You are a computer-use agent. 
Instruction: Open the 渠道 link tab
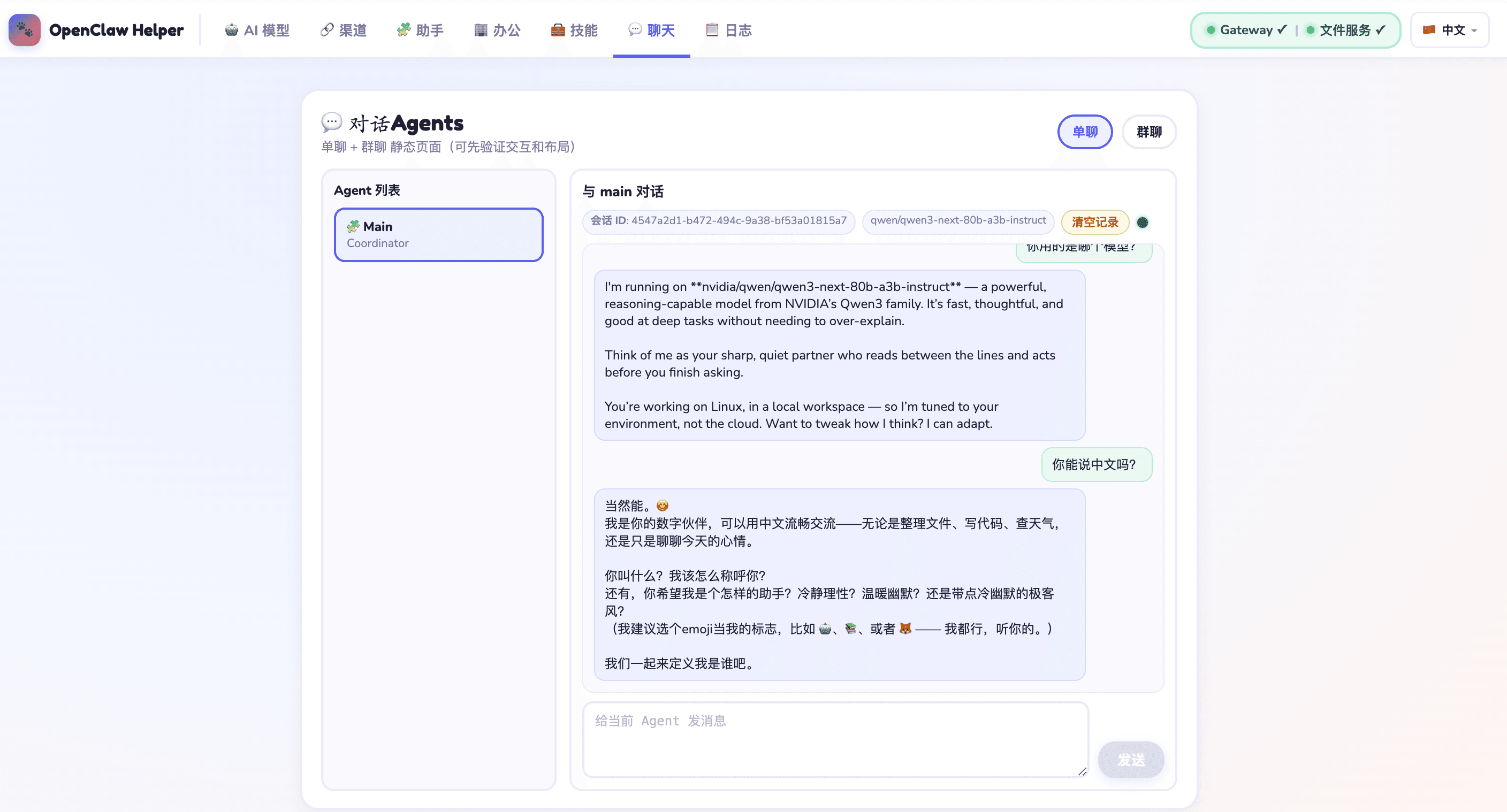[344, 30]
